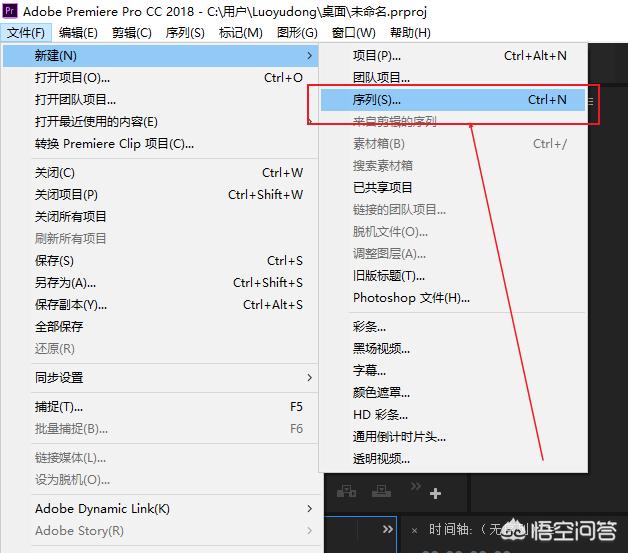
Task: Choose 打开团队项目...
Action: tap(161, 100)
